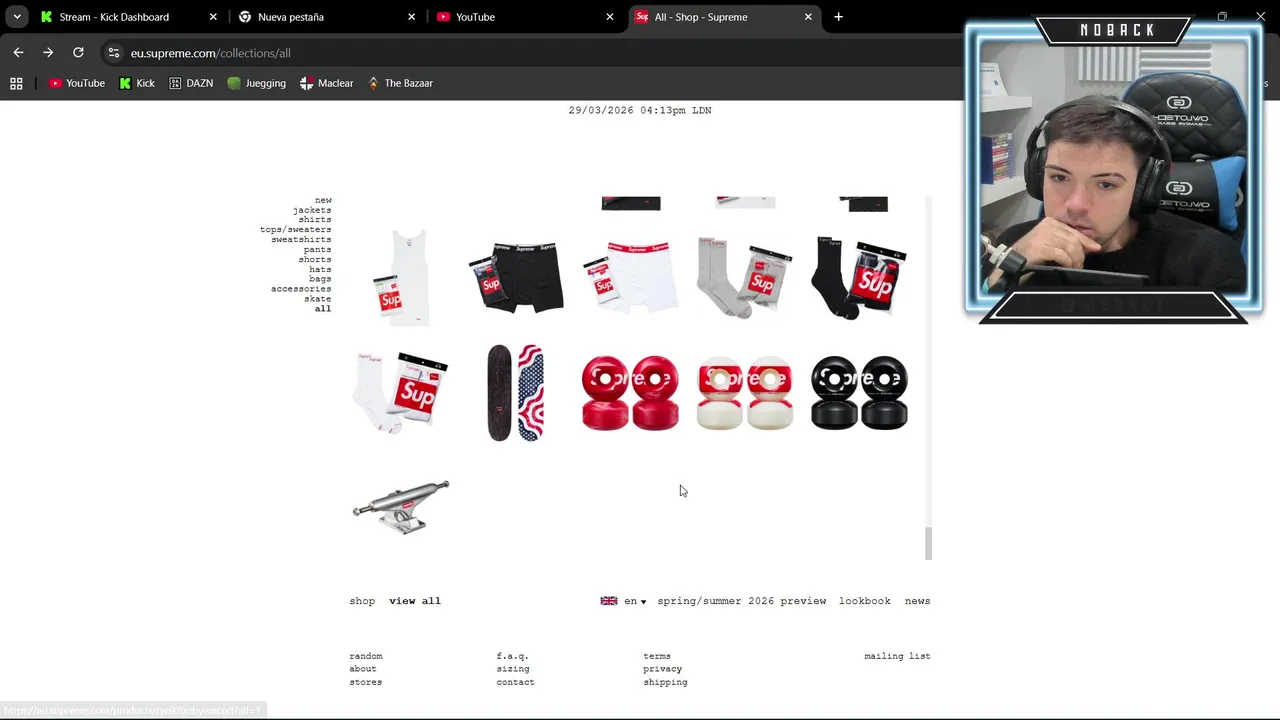Open the f.a.q. link
Image resolution: width=1280 pixels, height=720 pixels.
click(512, 656)
